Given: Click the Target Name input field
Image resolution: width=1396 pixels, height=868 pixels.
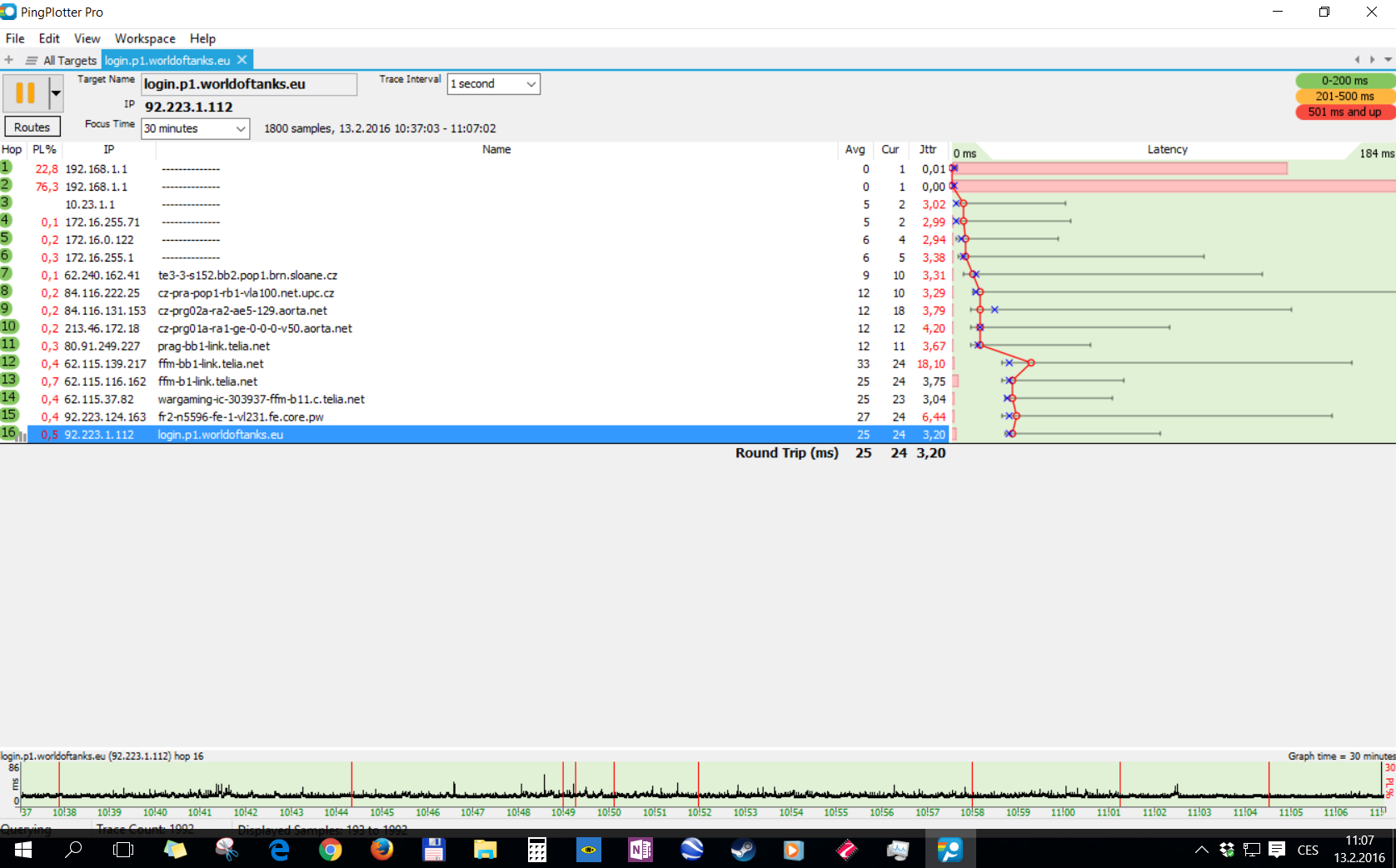Looking at the screenshot, I should tap(249, 84).
